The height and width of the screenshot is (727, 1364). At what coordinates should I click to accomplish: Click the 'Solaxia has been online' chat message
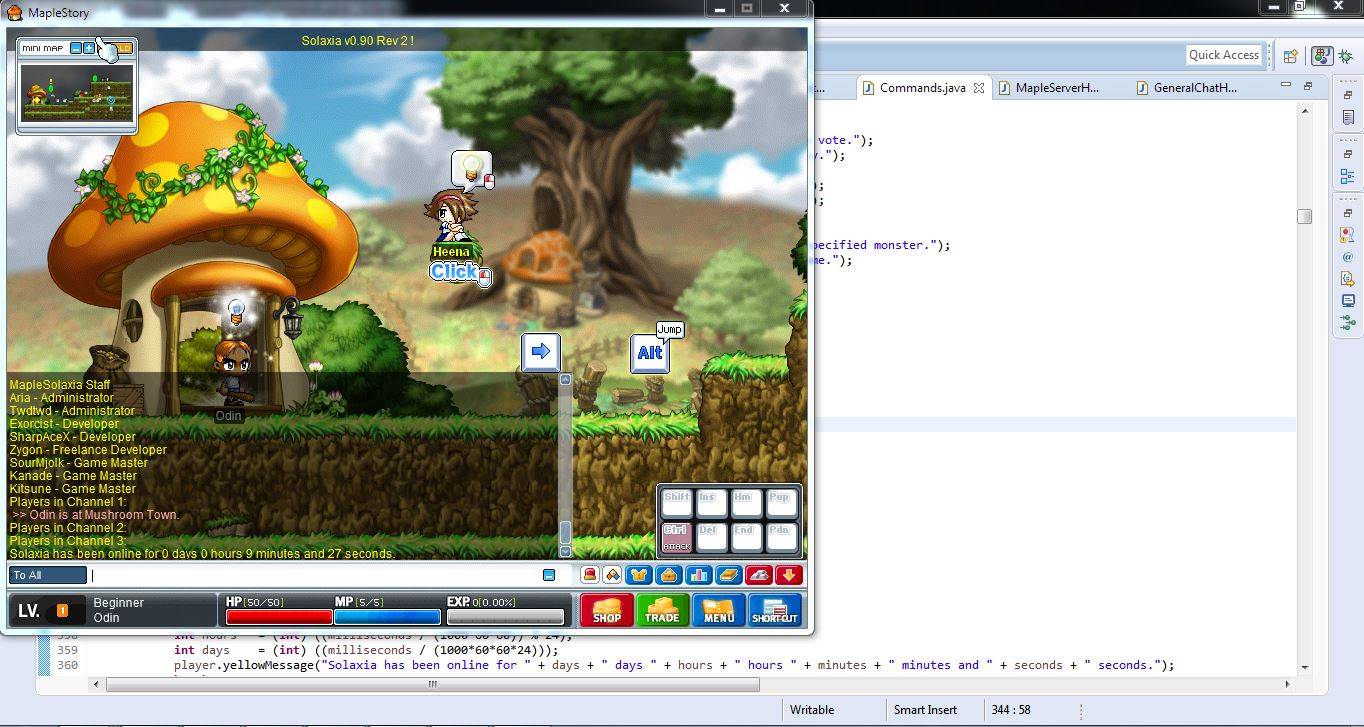202,554
